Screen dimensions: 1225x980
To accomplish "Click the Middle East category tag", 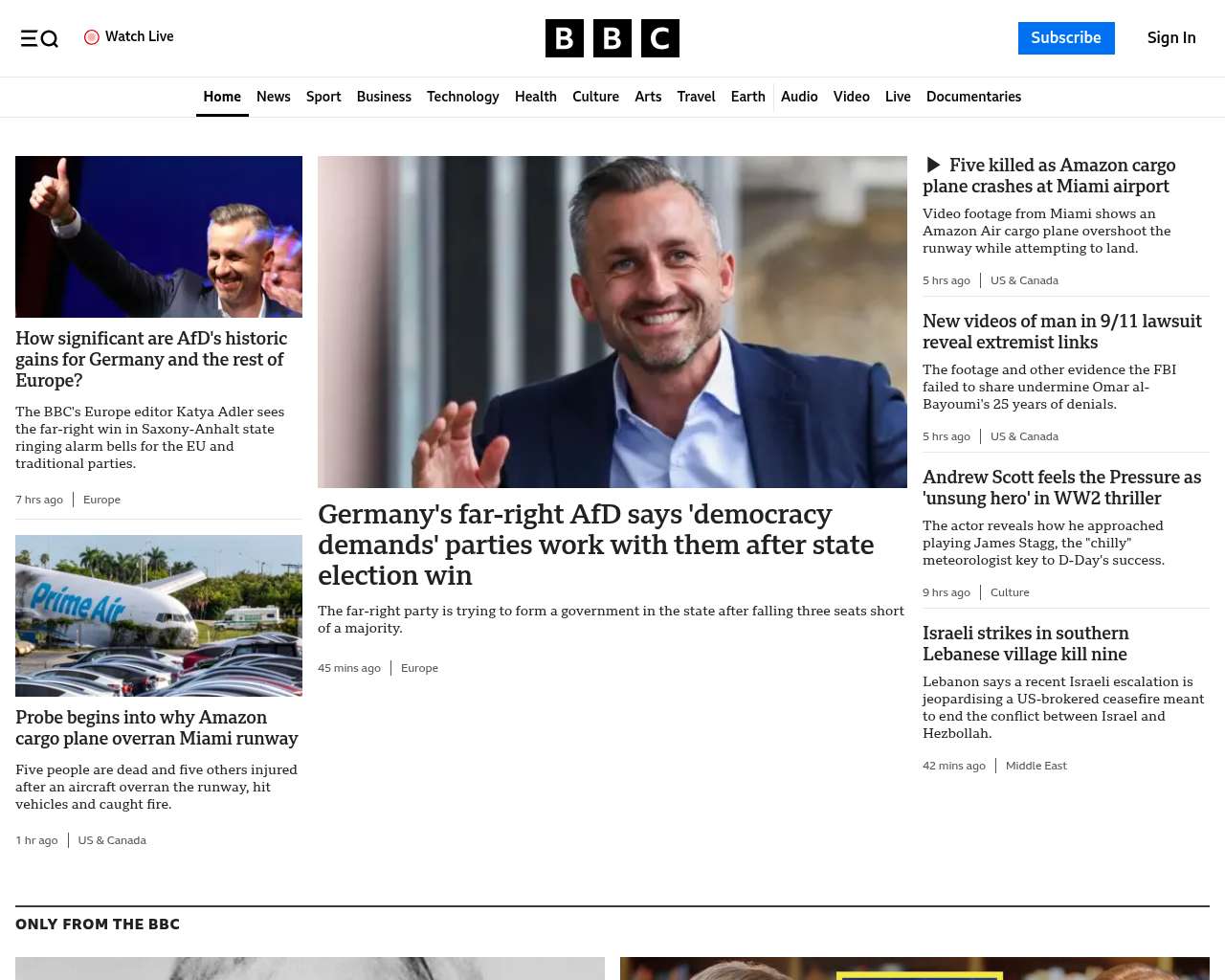I will click(1036, 766).
